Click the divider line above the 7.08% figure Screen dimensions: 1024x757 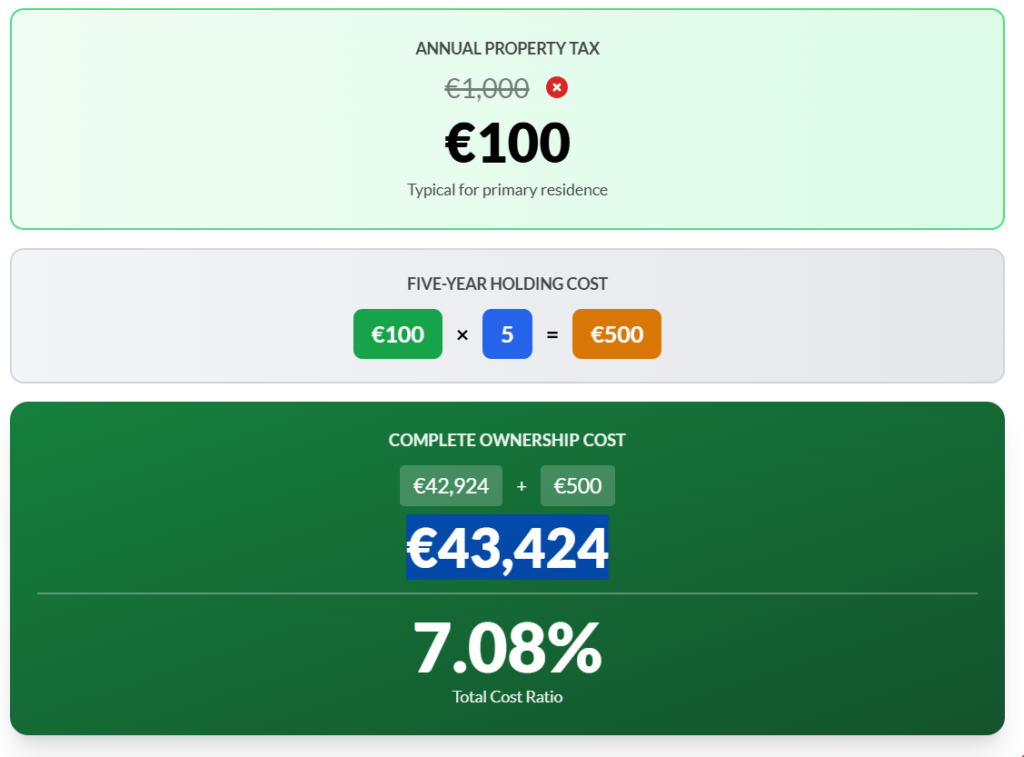[x=507, y=593]
